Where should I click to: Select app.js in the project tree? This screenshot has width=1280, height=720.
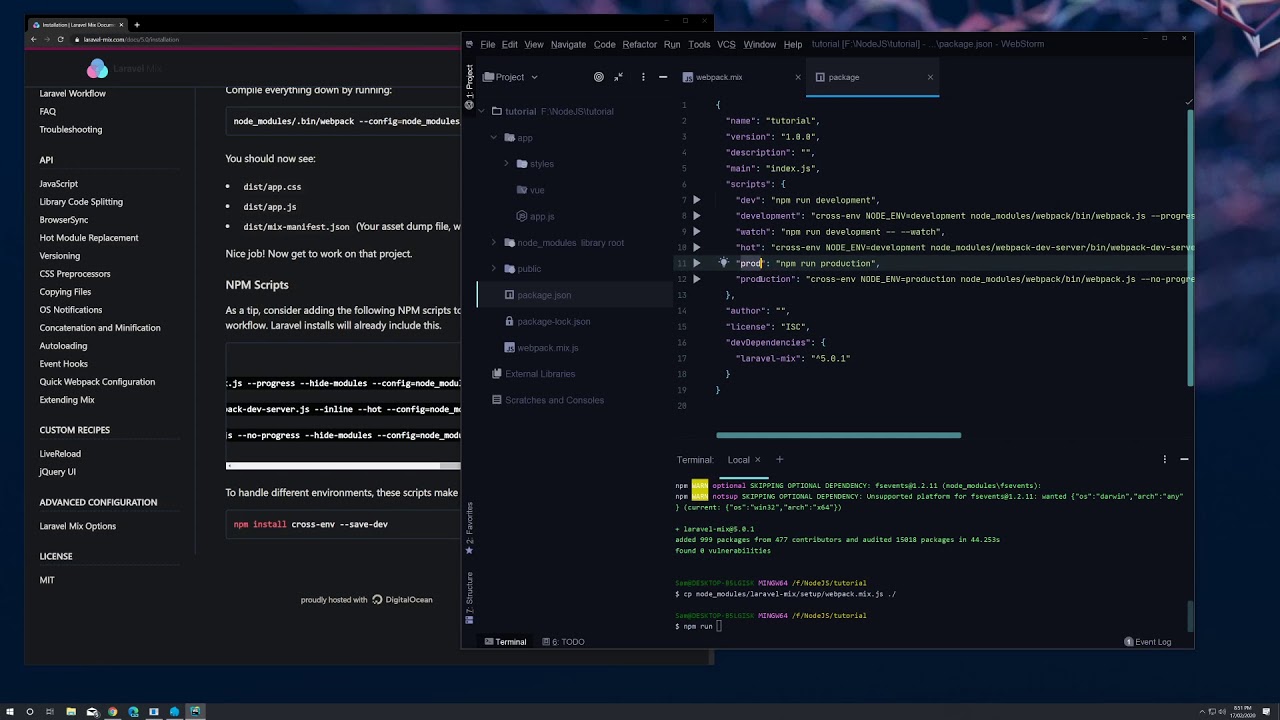coord(535,216)
